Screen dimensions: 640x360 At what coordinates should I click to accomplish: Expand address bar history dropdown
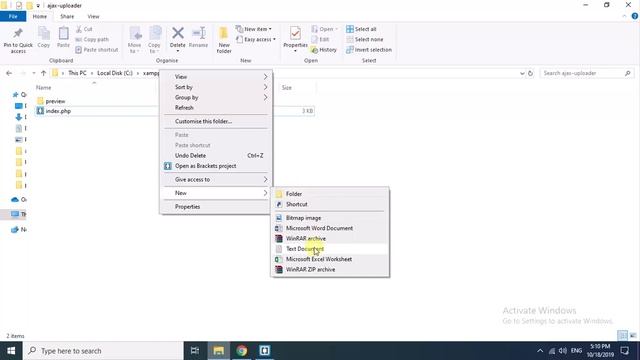pyautogui.click(x=522, y=73)
